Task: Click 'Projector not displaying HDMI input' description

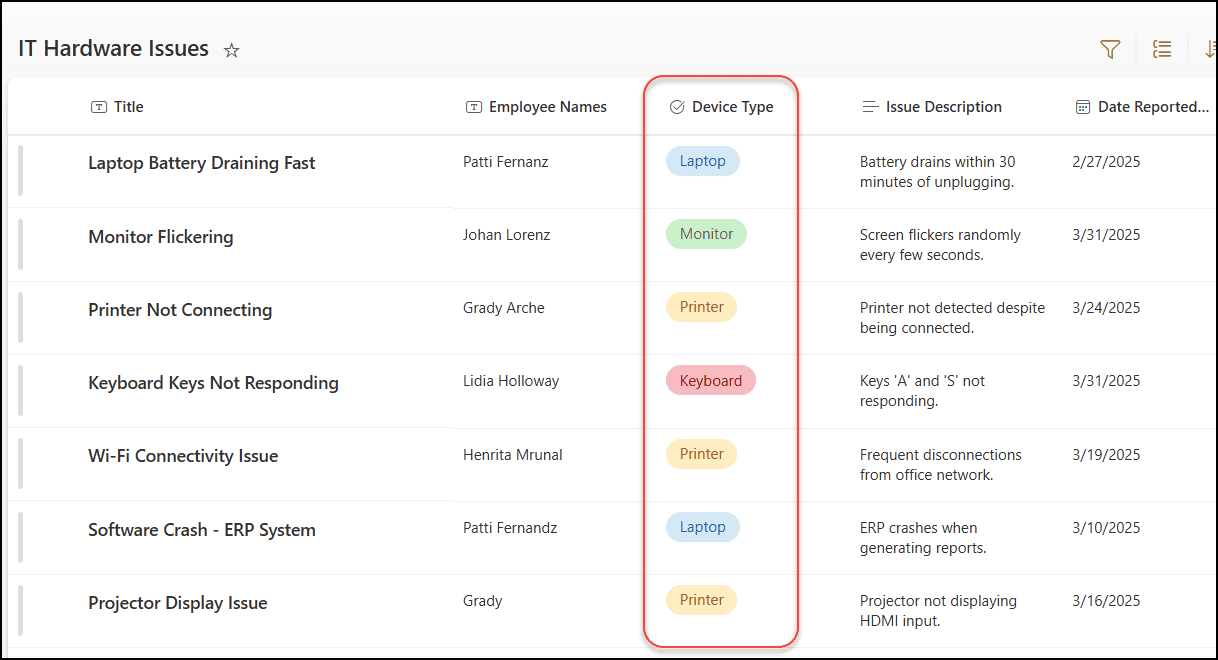Action: click(938, 611)
